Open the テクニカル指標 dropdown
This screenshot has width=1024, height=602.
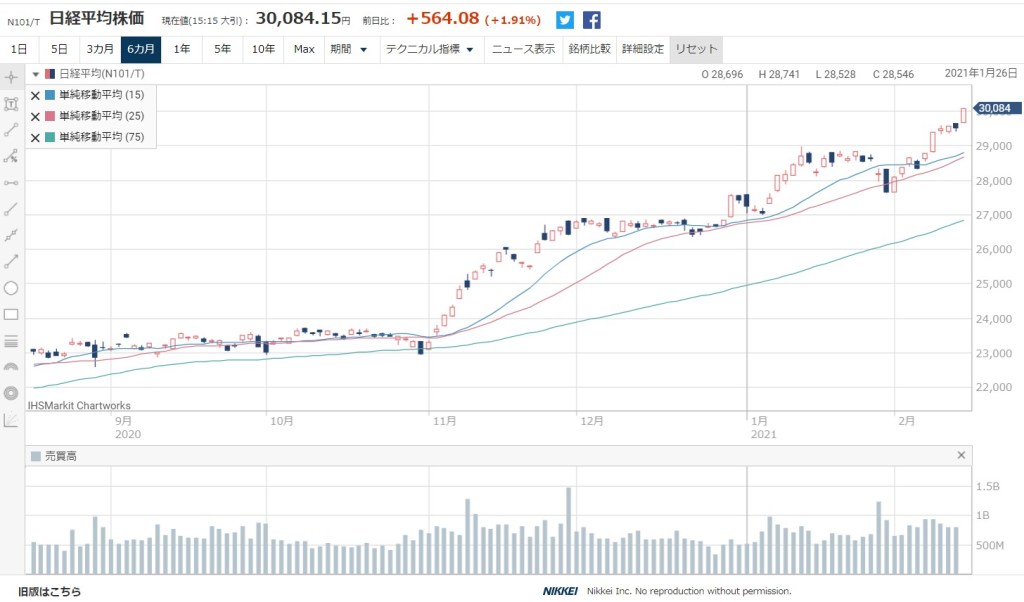(429, 49)
